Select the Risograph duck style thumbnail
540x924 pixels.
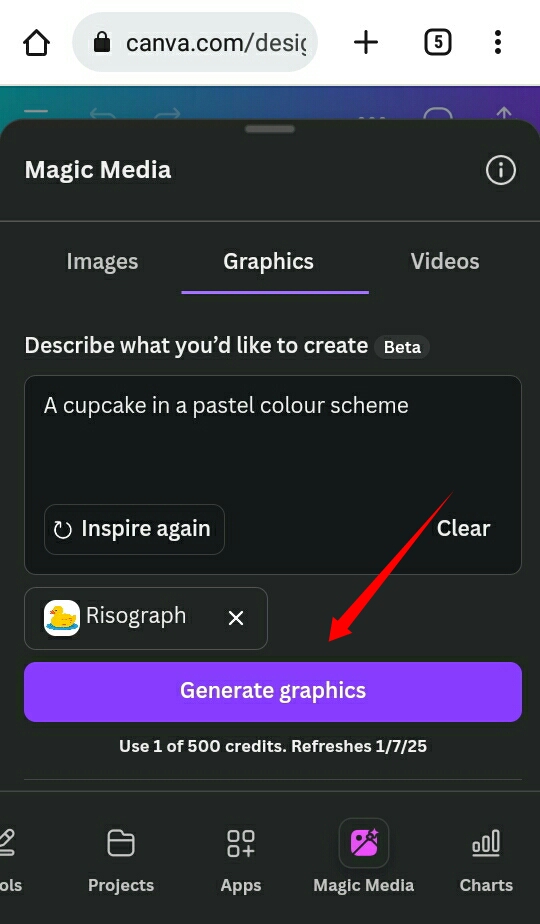click(62, 618)
